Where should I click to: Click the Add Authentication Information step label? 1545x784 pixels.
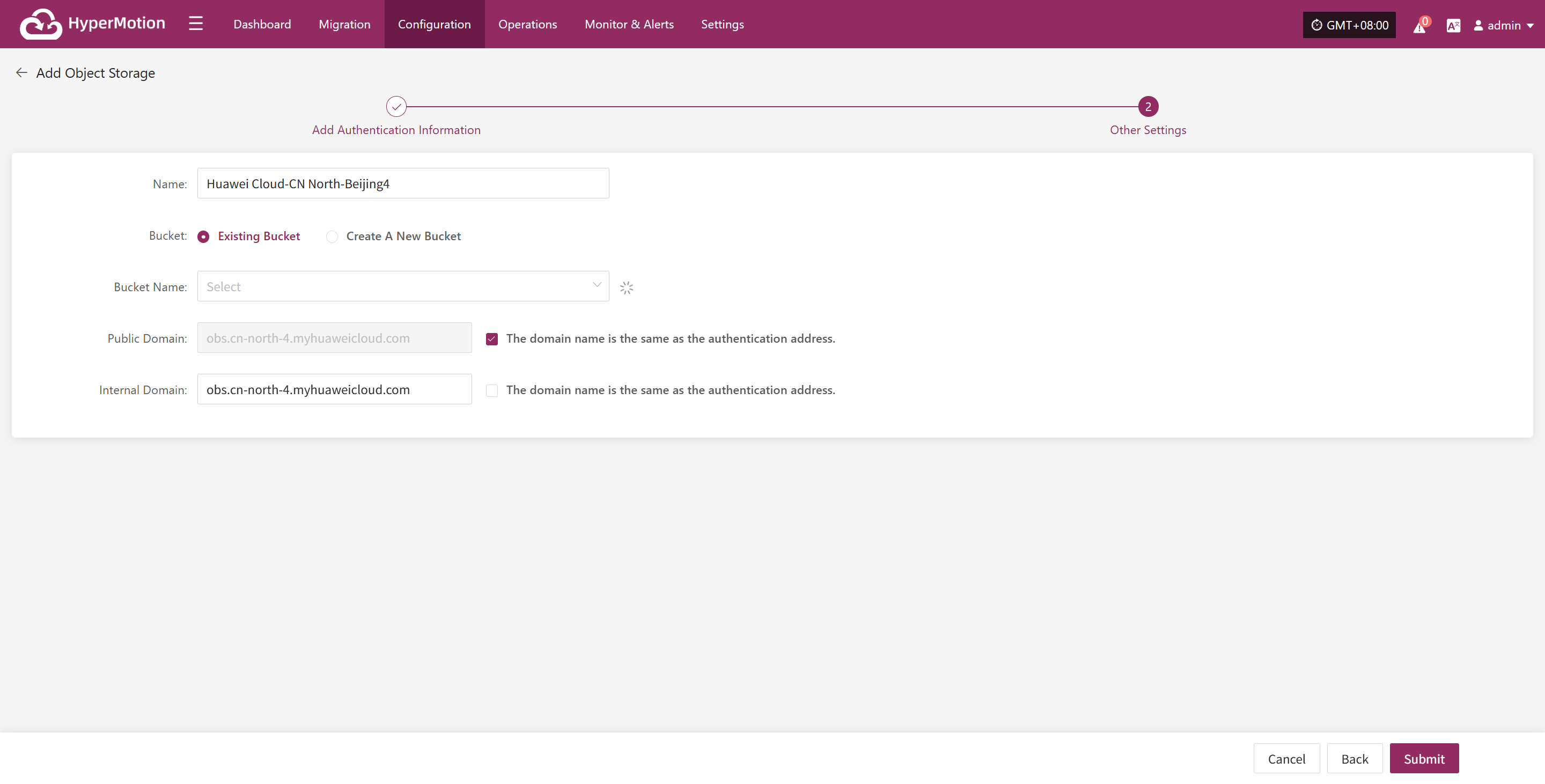396,130
